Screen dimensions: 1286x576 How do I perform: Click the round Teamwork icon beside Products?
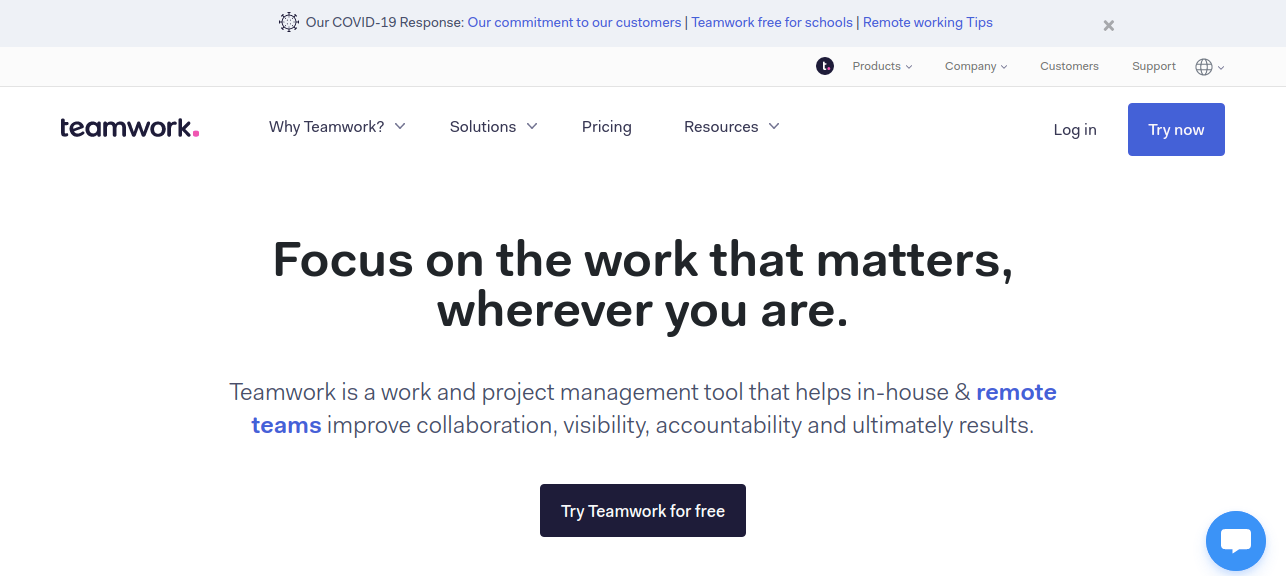825,67
